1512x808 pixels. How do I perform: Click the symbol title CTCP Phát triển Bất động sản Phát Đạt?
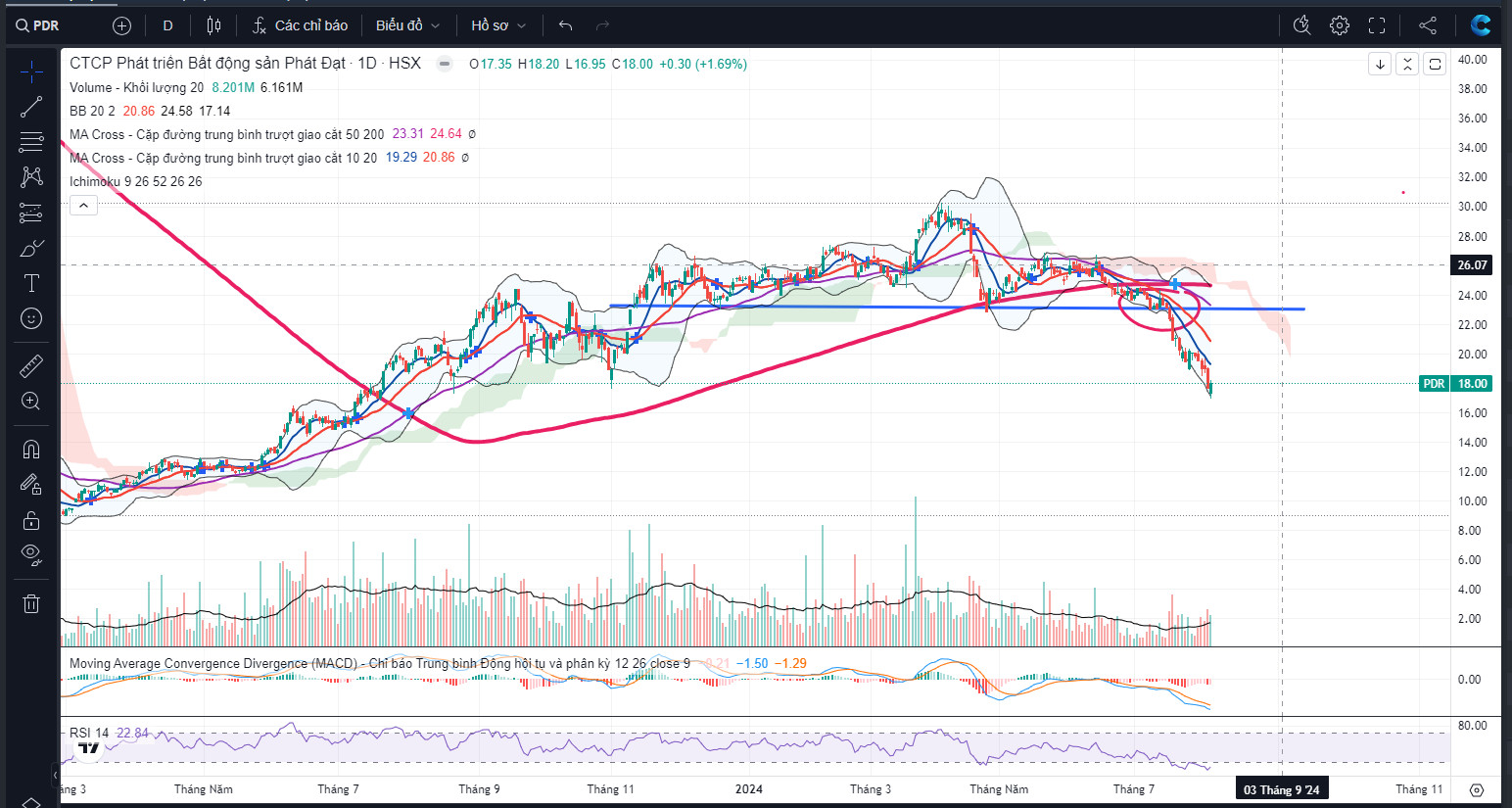click(x=208, y=64)
